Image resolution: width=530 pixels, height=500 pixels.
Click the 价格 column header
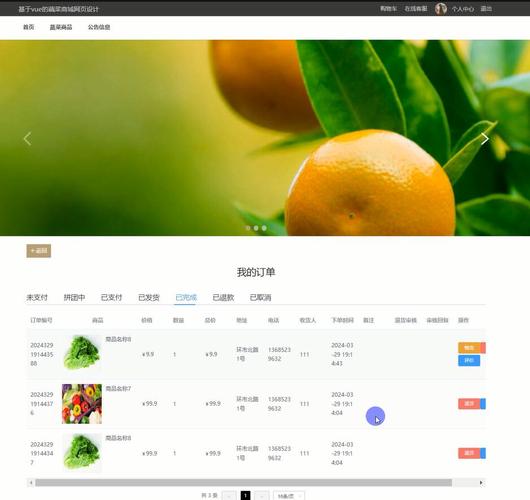147,320
